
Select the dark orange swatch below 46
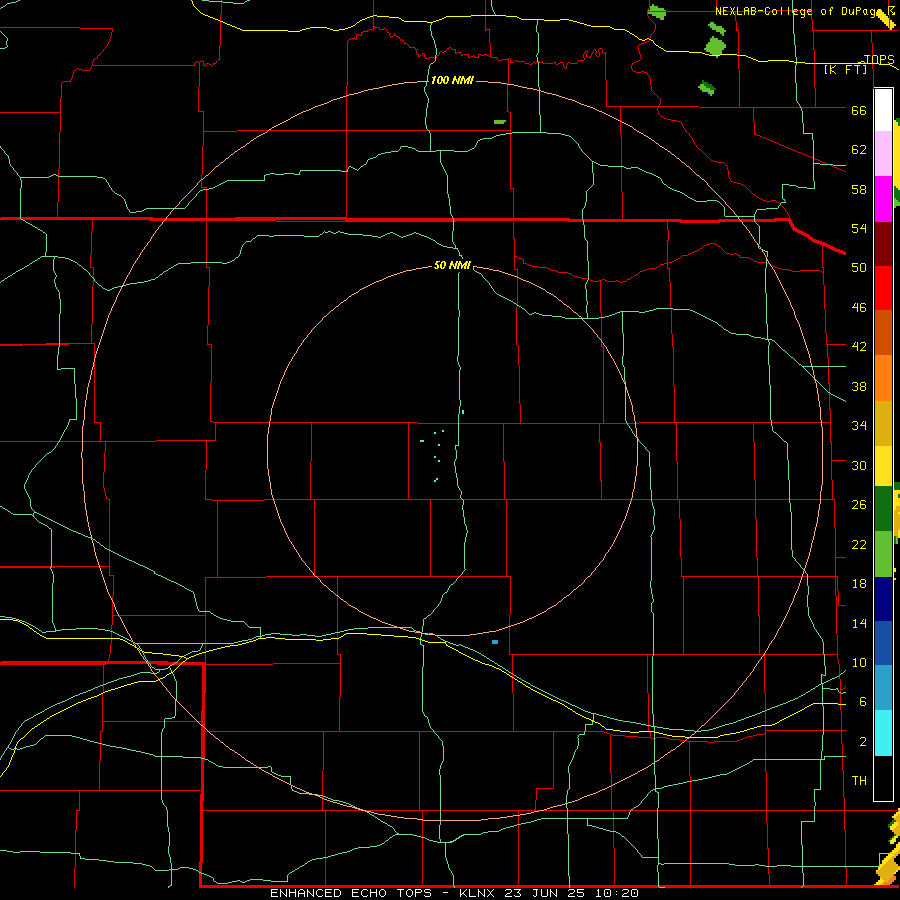coord(883,333)
